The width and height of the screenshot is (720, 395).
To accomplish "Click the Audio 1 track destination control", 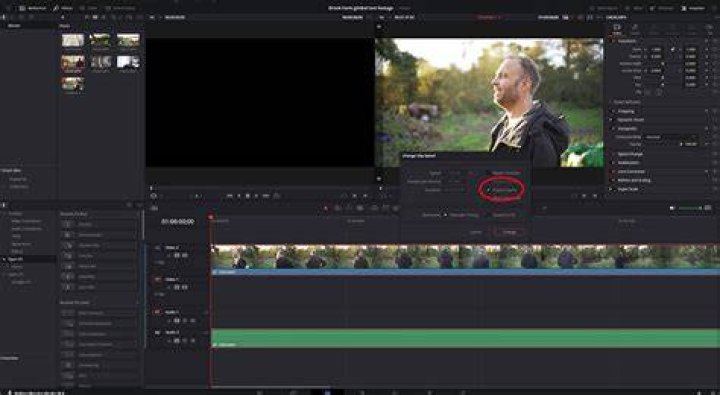I will (158, 312).
